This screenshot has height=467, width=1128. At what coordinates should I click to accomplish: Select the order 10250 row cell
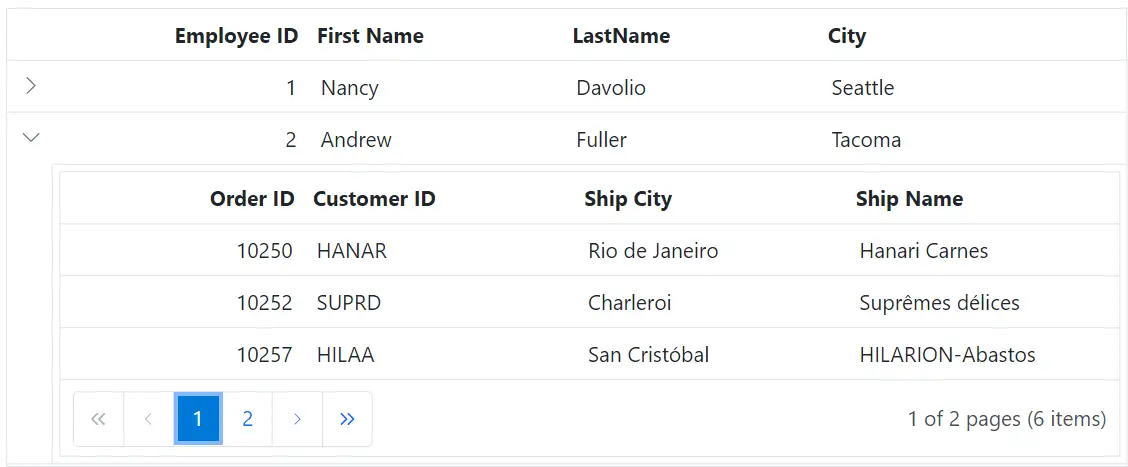(x=264, y=251)
